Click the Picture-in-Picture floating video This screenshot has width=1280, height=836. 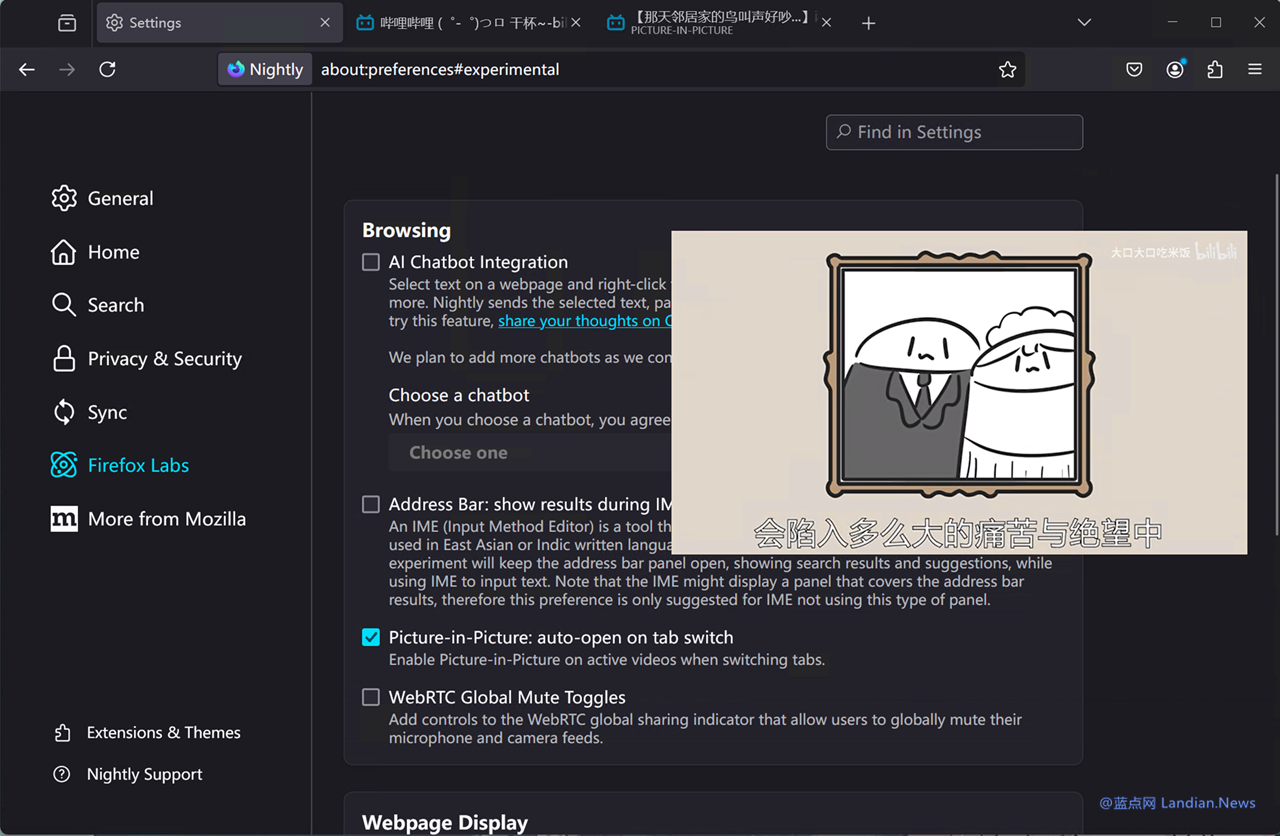pyautogui.click(x=959, y=392)
